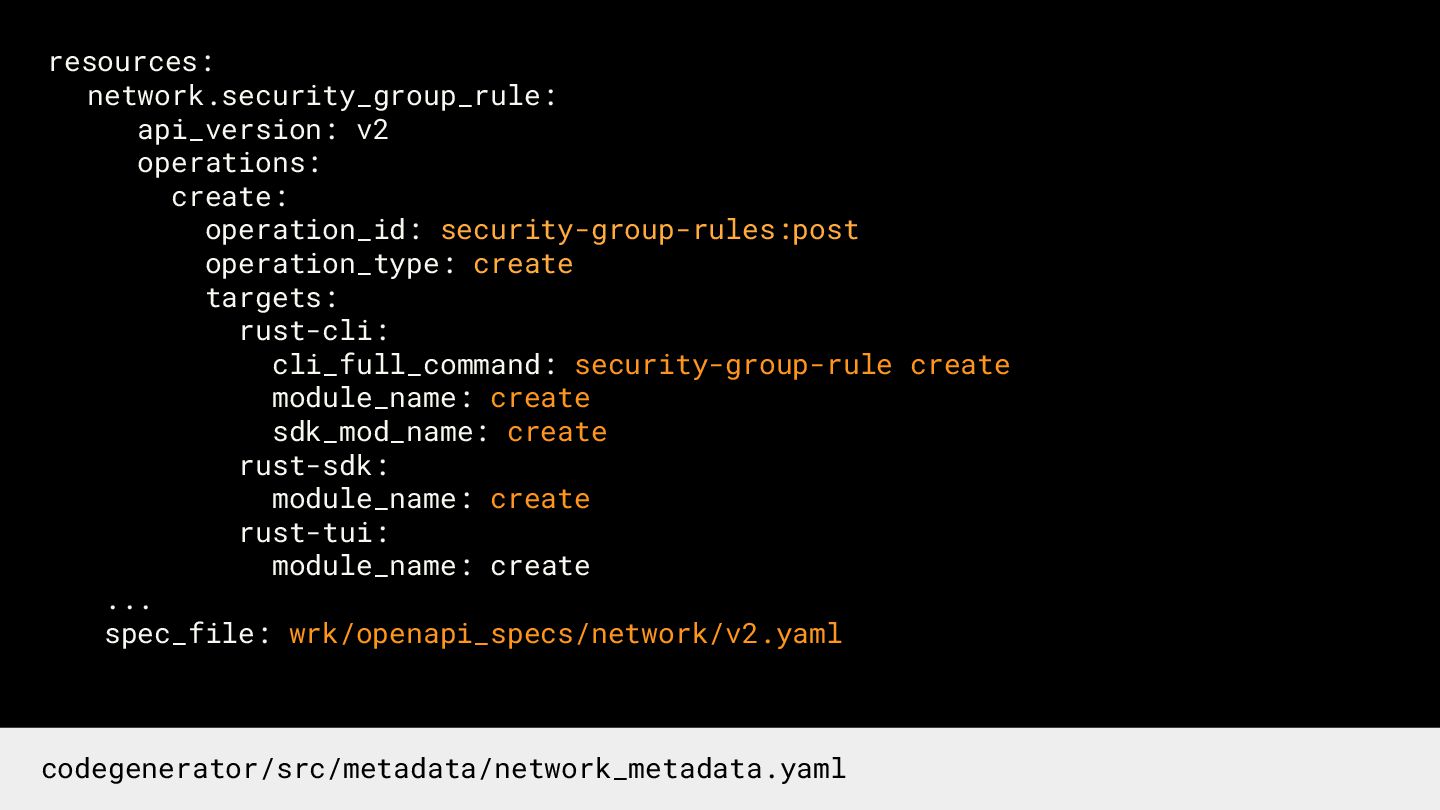Select the api_version v2 value

click(x=372, y=130)
